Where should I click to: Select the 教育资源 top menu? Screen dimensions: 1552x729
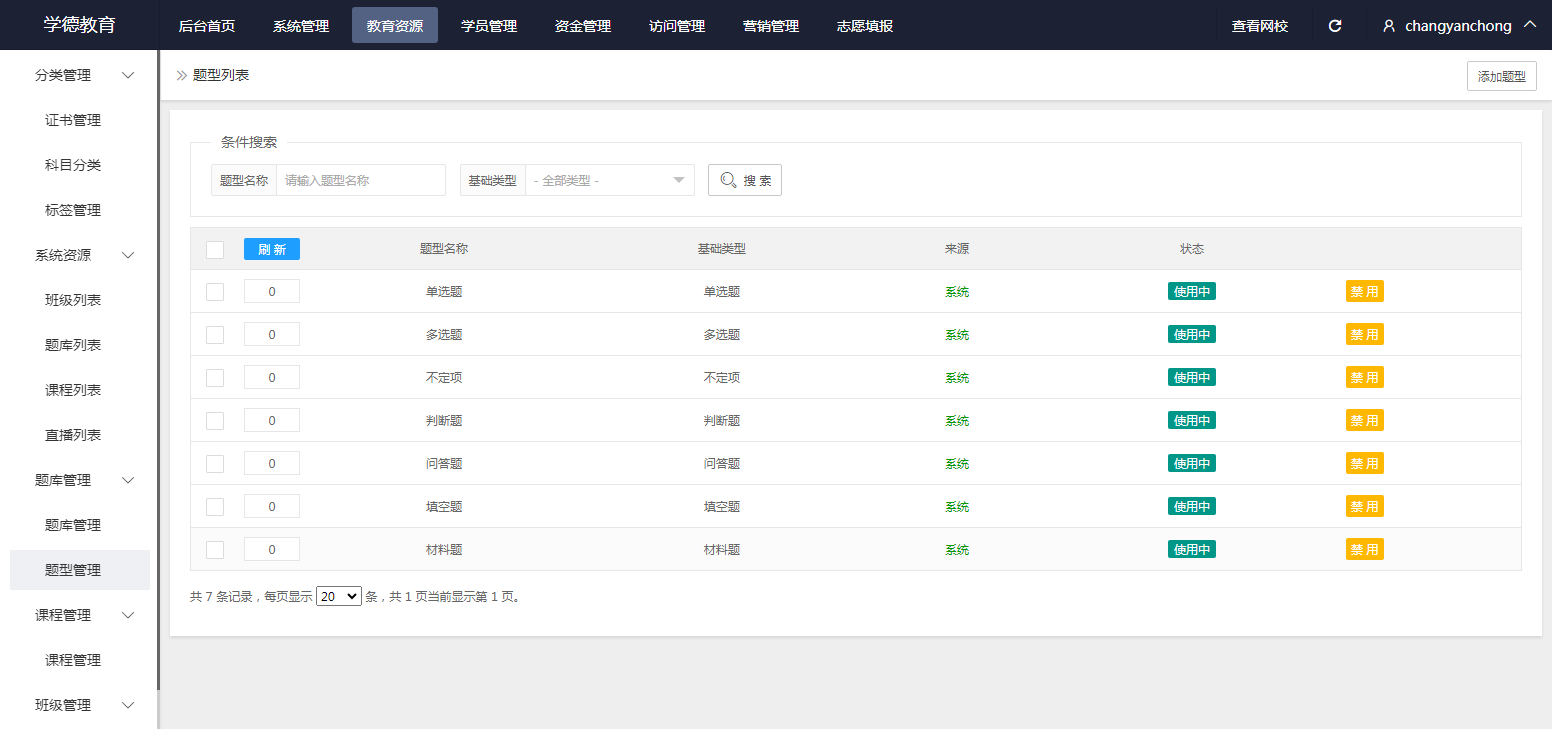click(395, 26)
